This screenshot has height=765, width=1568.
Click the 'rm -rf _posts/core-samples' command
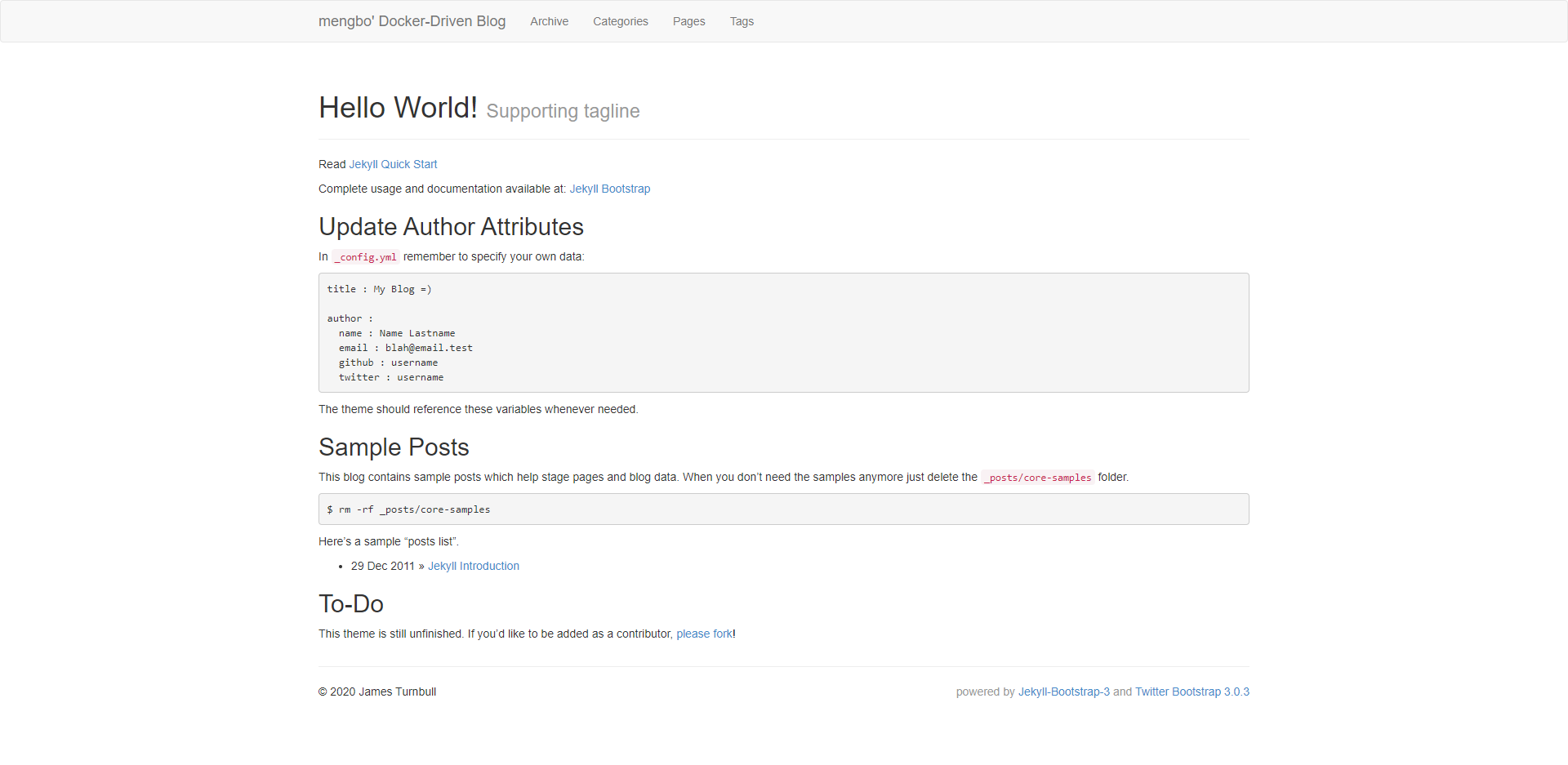pyautogui.click(x=414, y=509)
